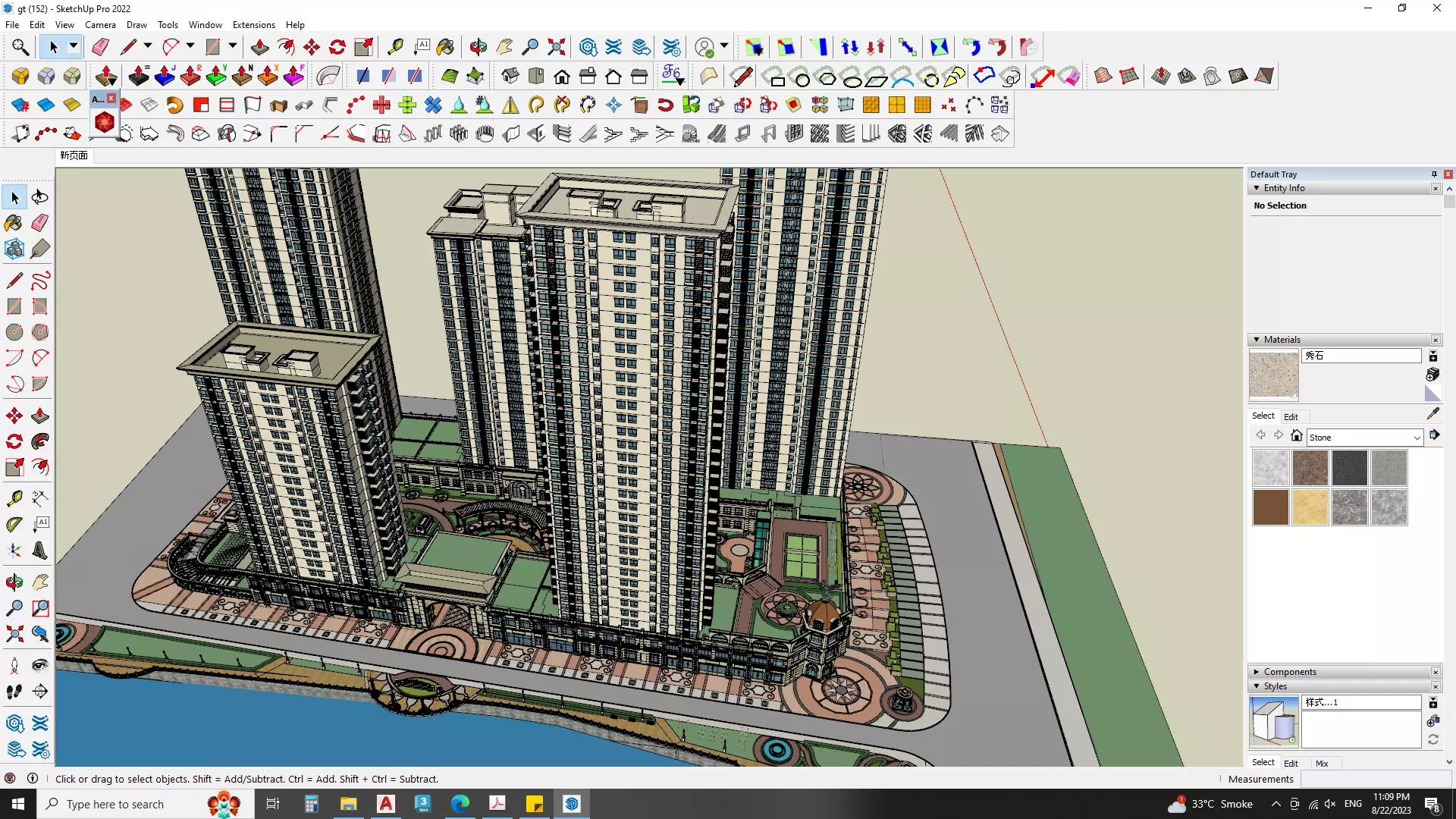This screenshot has width=1456, height=819.
Task: Open the Select tool dropdown arrow
Action: (x=74, y=47)
